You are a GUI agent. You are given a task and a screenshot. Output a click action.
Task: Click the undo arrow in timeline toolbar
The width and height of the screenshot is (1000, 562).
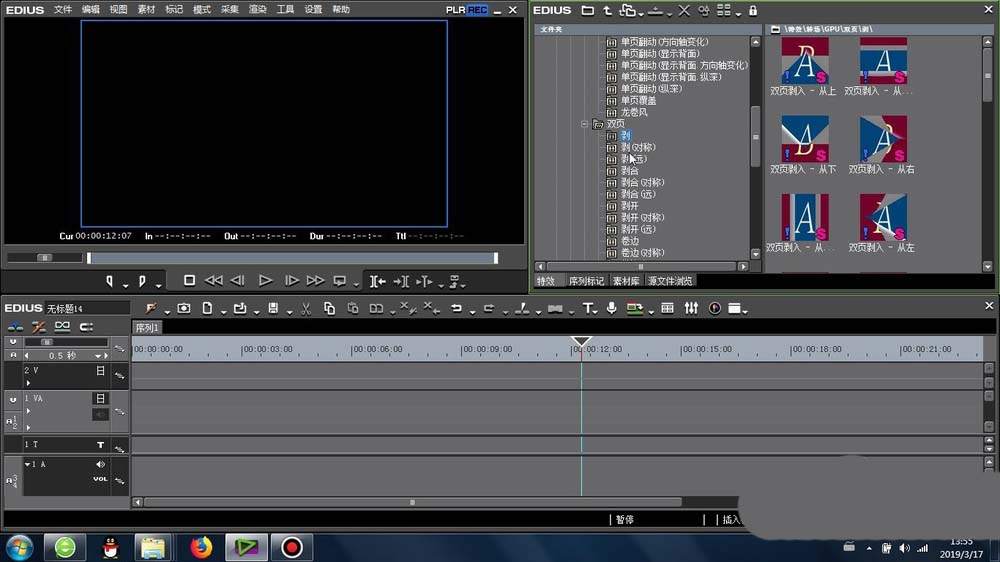pyautogui.click(x=457, y=308)
